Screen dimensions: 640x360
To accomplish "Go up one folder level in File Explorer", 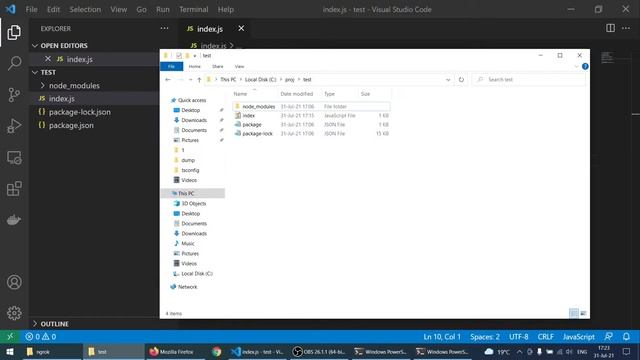I will [x=199, y=80].
